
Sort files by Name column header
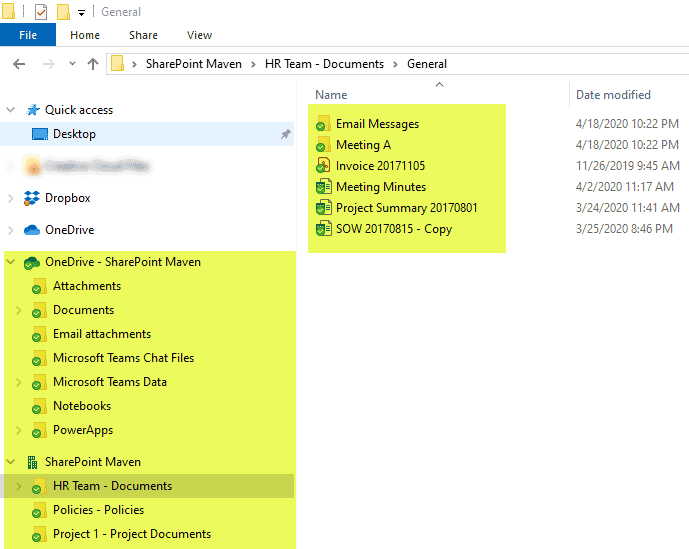(x=331, y=95)
